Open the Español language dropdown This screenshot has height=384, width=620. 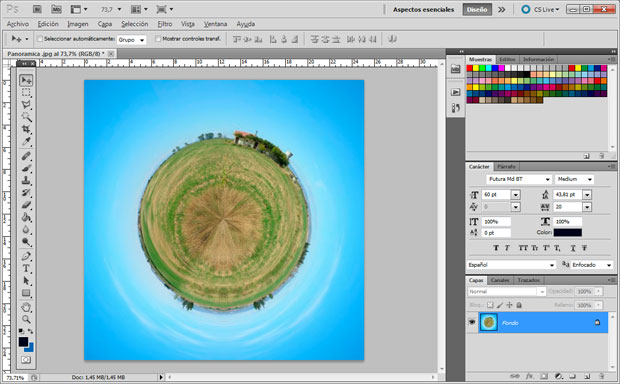(512, 265)
